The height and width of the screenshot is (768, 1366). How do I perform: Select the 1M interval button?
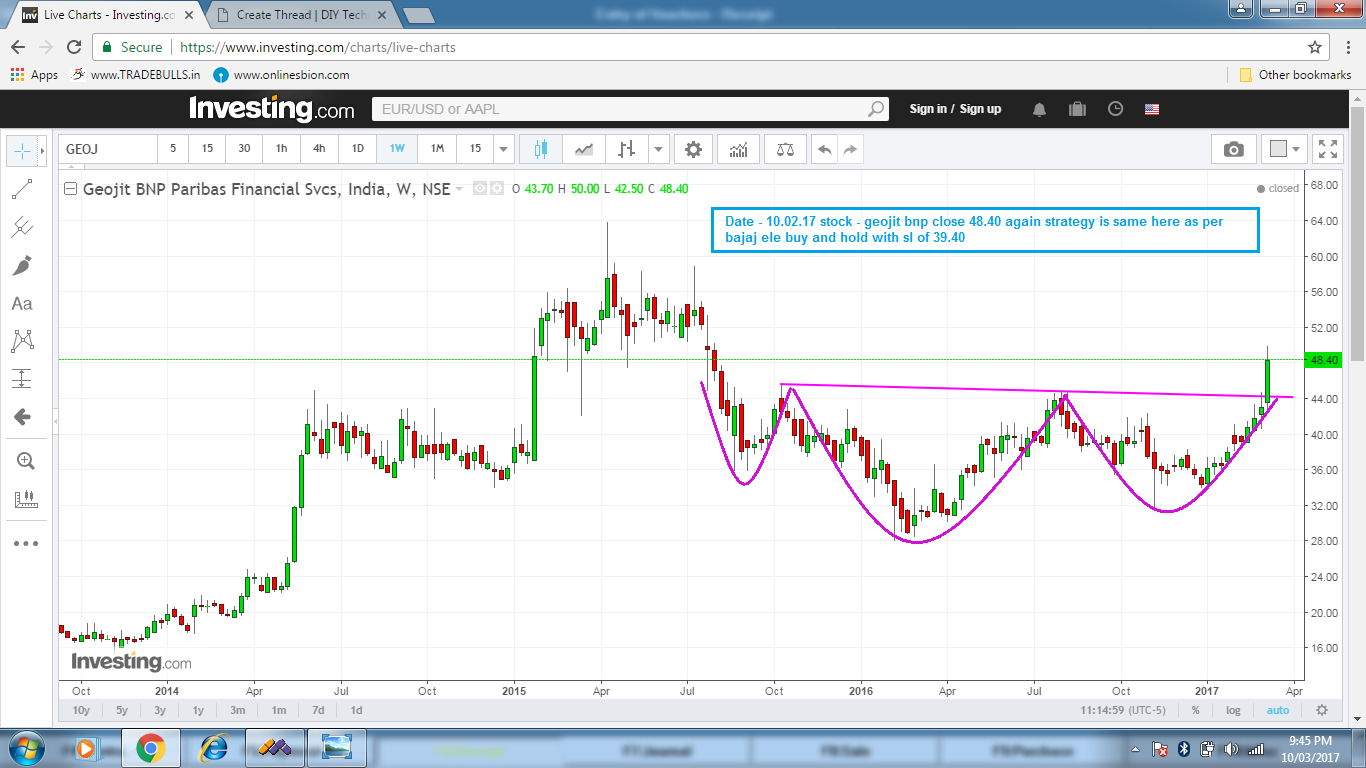[x=437, y=149]
